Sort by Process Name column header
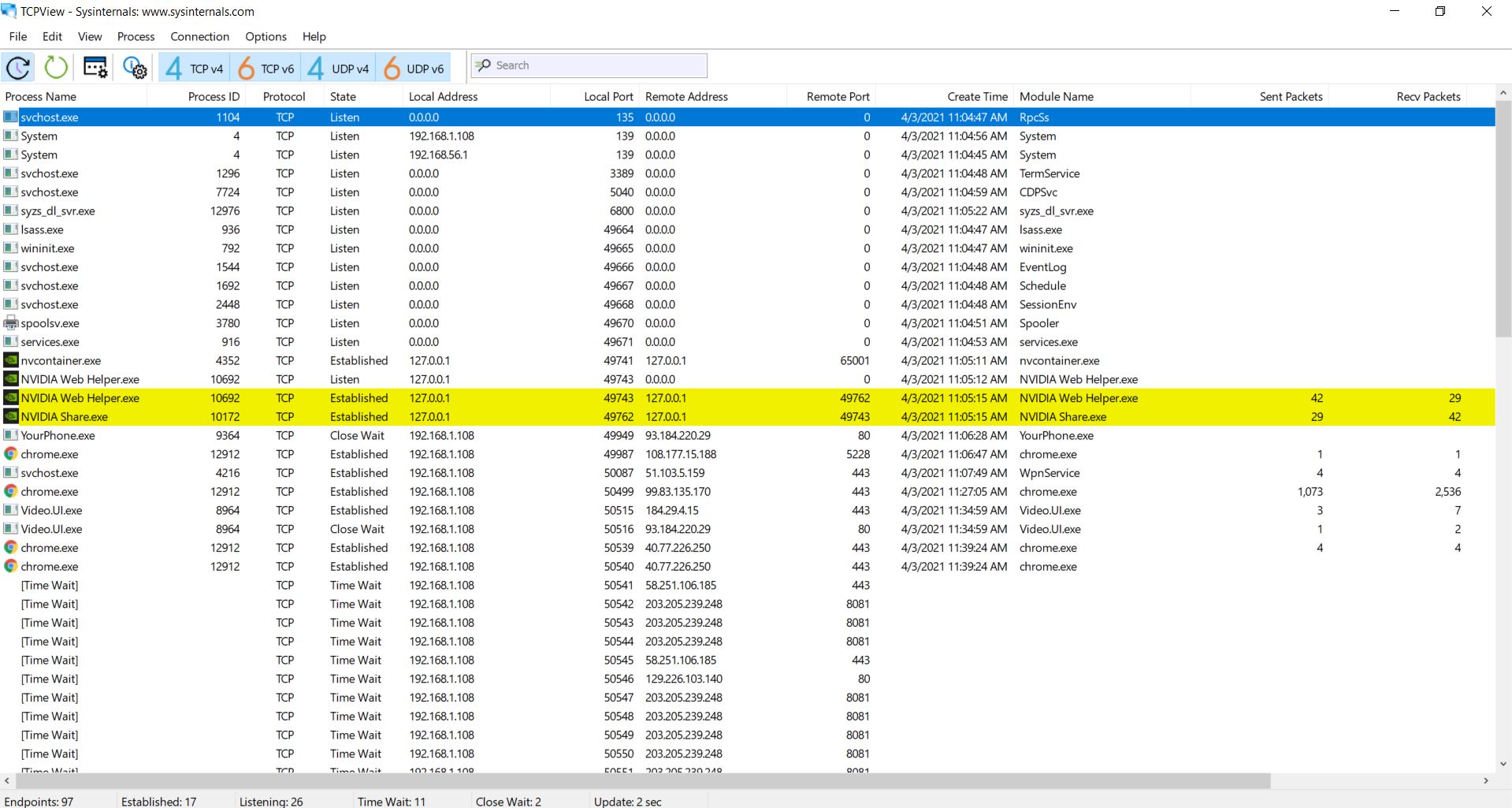1512x808 pixels. tap(73, 96)
